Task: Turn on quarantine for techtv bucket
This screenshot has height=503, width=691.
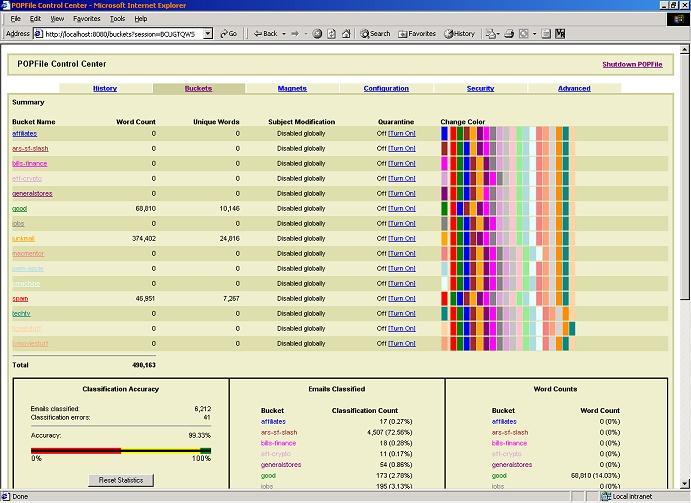Action: click(401, 313)
